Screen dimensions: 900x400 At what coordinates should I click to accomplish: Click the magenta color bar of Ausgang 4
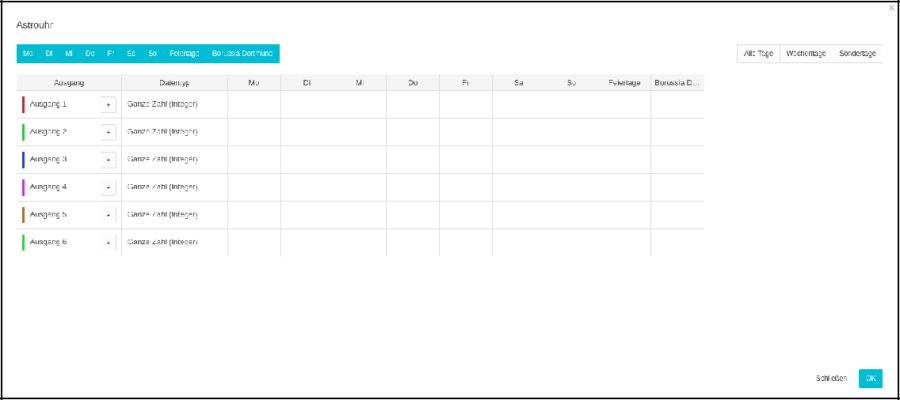[23, 187]
